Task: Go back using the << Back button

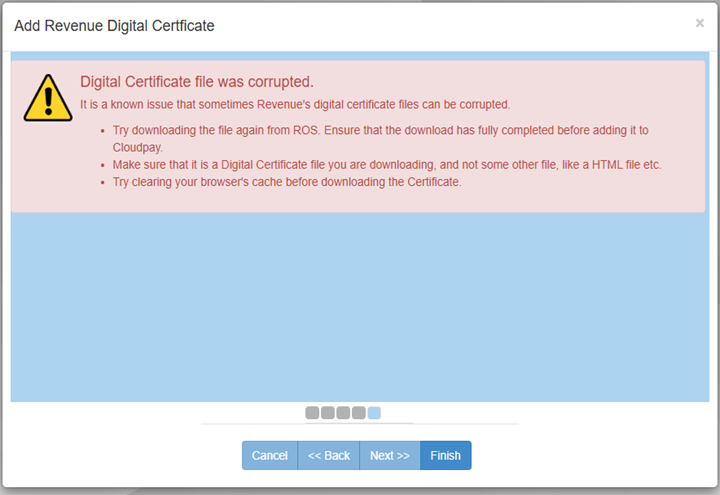Action: coord(328,455)
